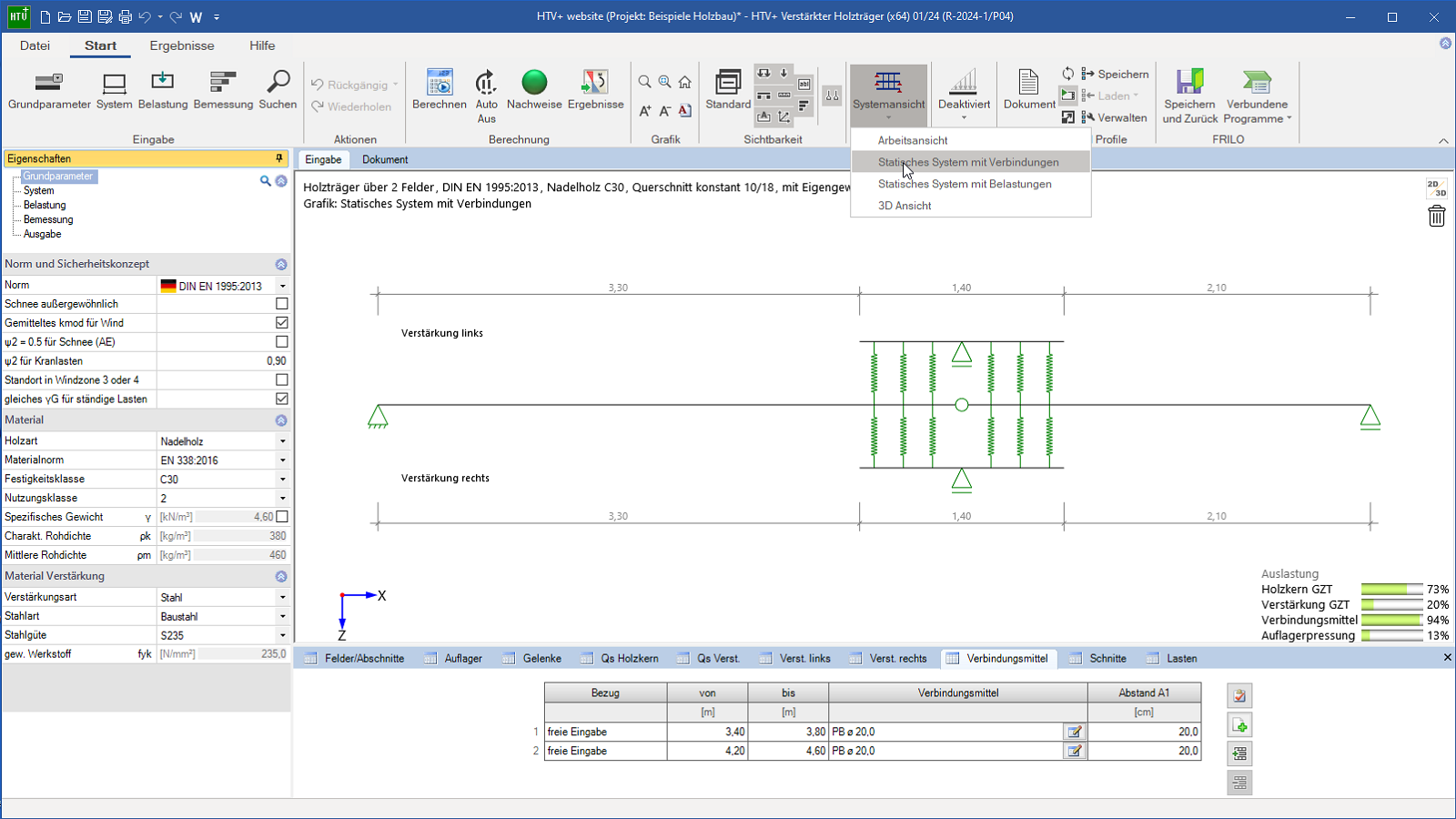This screenshot has width=1456, height=819.
Task: Edit ψ2 für Kranlasten value field
Action: point(224,361)
